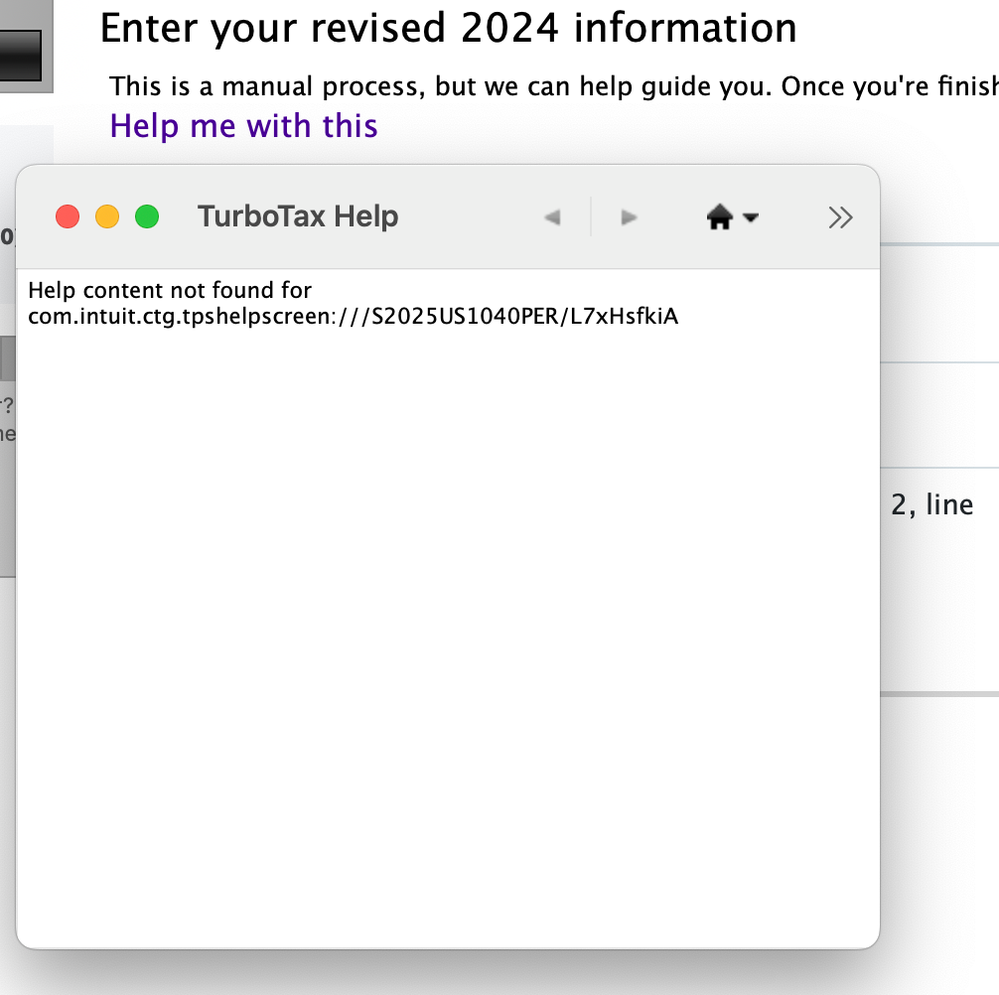Click the TurboTax Help window title
The width and height of the screenshot is (999, 995).
pos(298,216)
